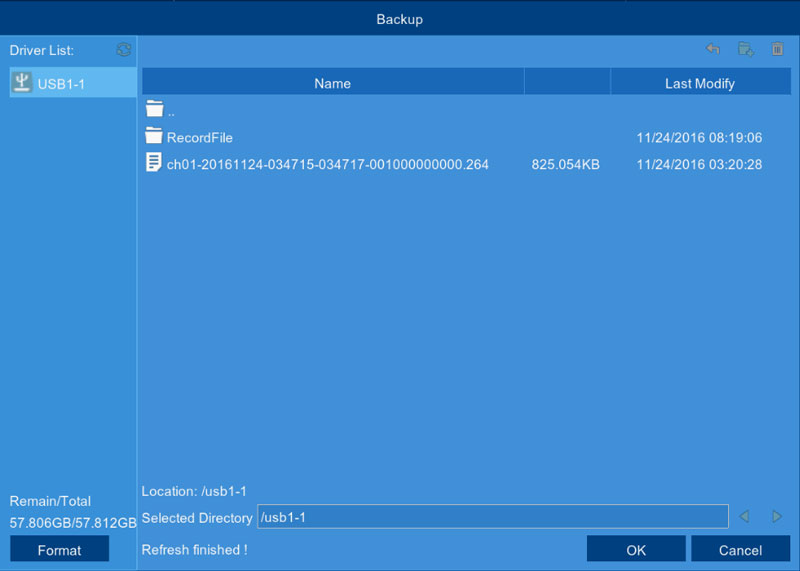
Task: Open the parent directory folder icon
Action: [x=154, y=109]
